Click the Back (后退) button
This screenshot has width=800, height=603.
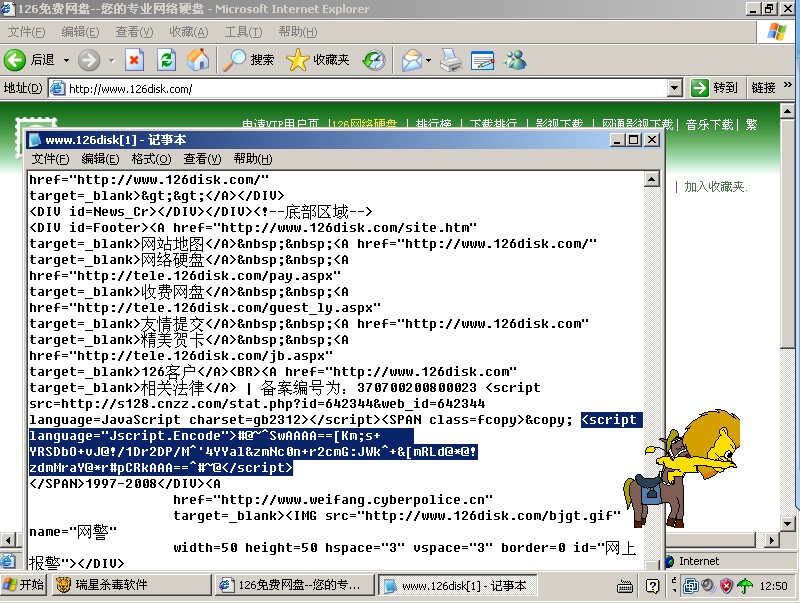tap(30, 60)
